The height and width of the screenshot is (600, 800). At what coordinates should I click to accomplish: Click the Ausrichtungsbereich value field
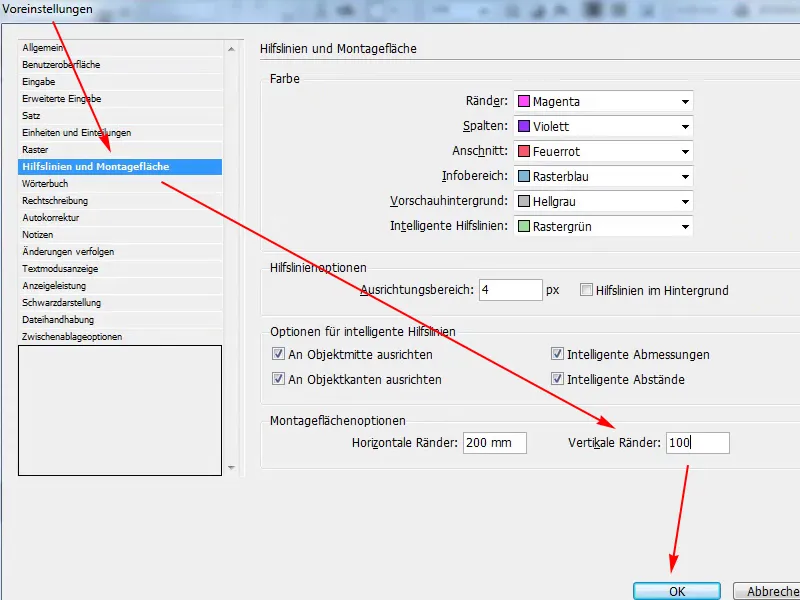click(510, 290)
